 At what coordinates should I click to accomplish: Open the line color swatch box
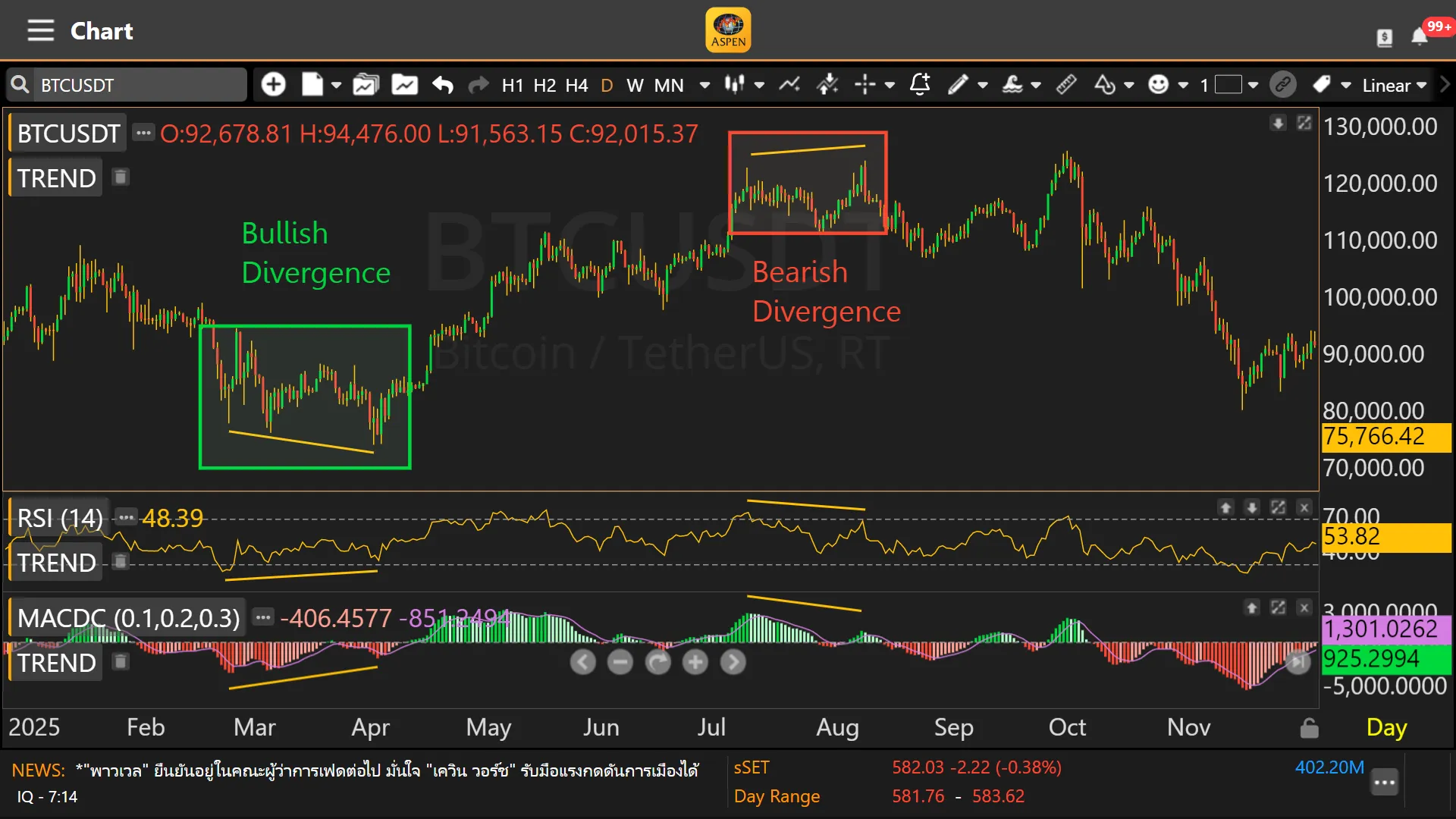pyautogui.click(x=1228, y=84)
